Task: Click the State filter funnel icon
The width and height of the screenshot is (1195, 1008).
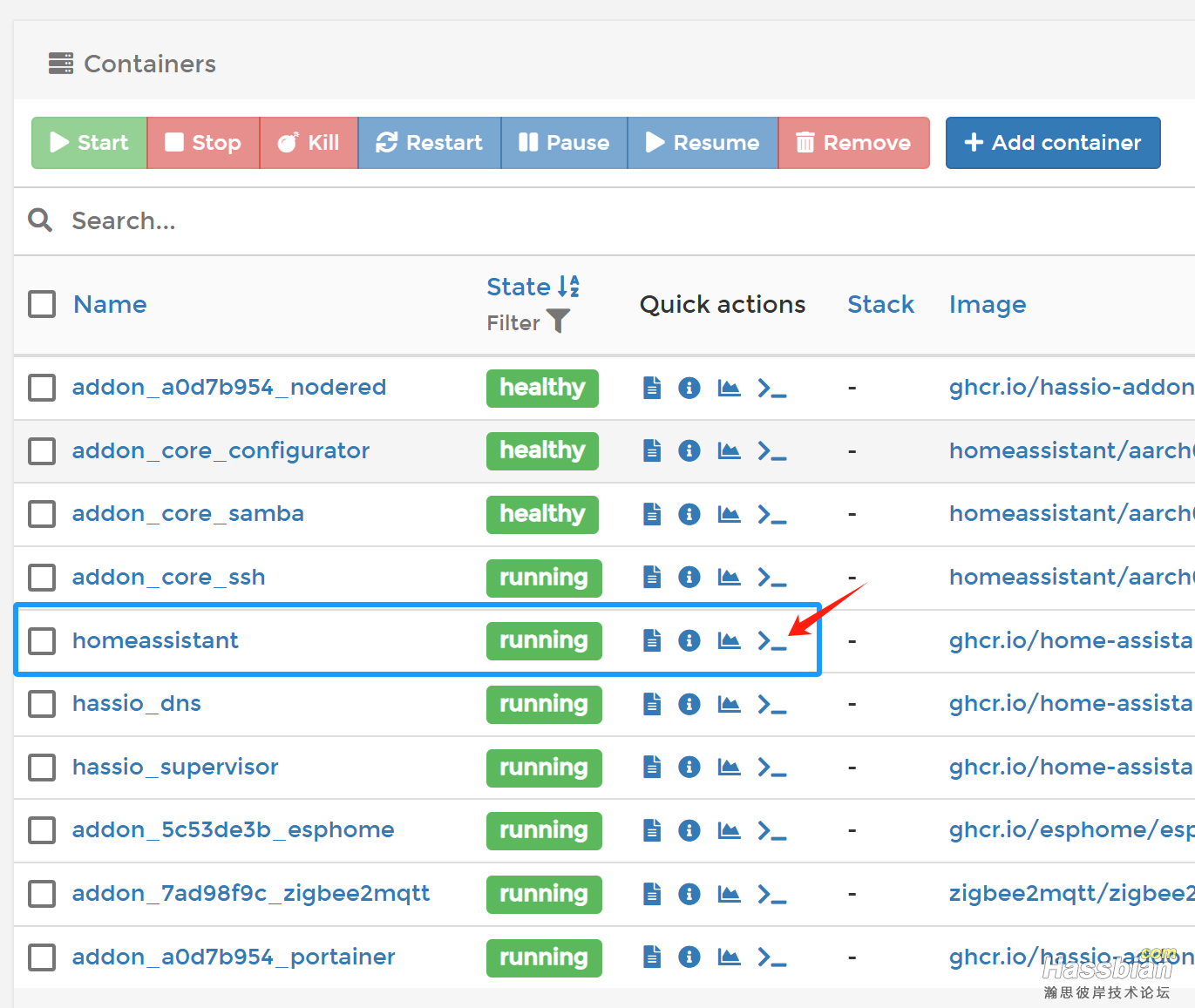Action: (558, 321)
